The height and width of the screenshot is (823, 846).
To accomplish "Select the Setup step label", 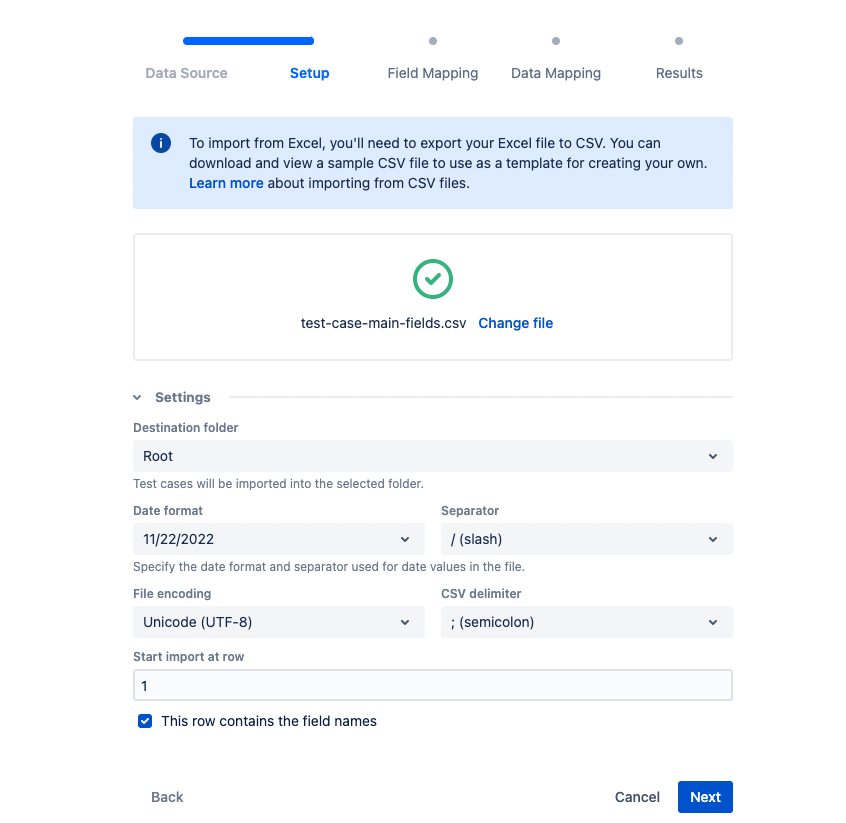I will click(x=309, y=73).
